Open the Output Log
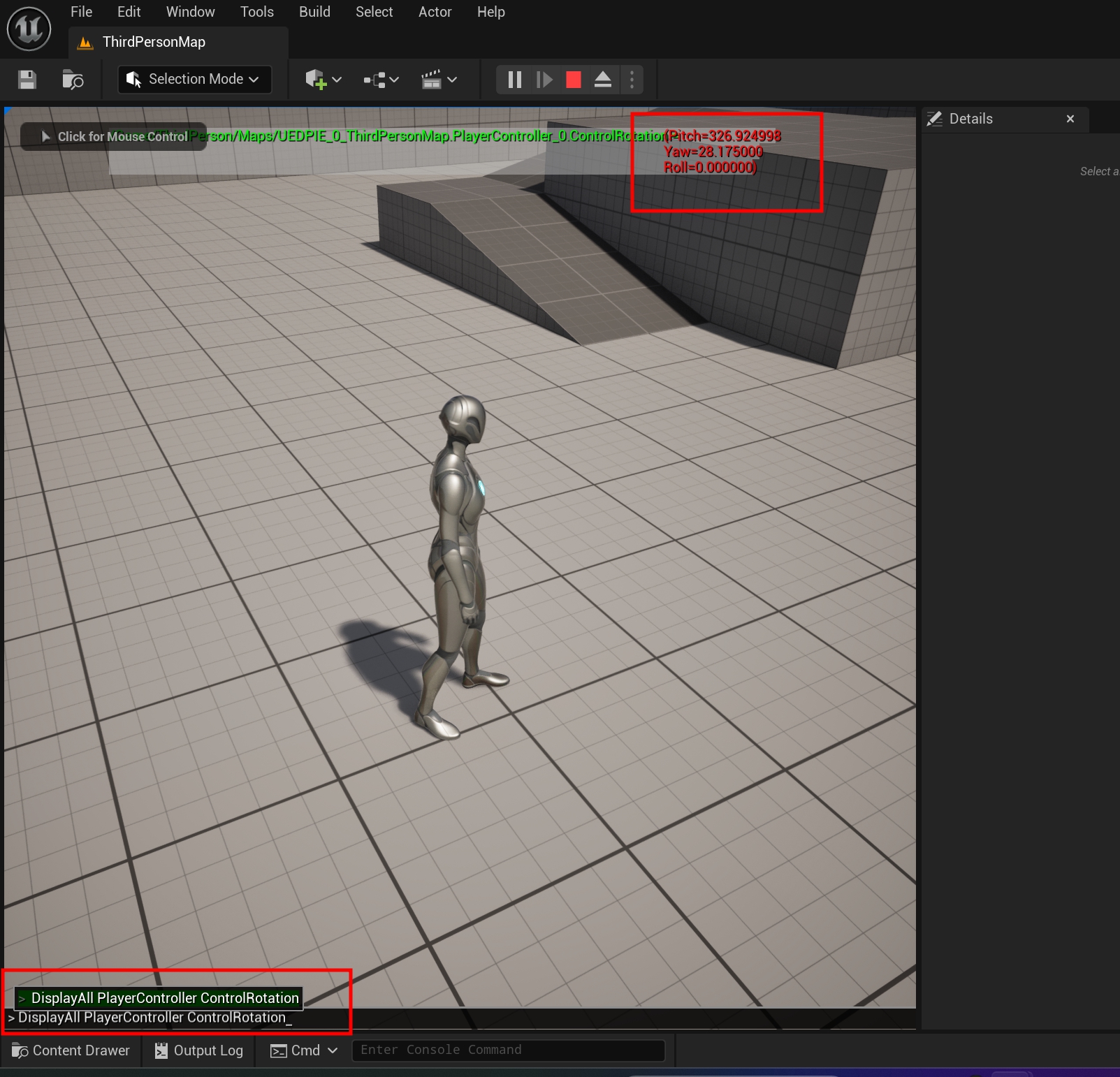 tap(199, 1050)
